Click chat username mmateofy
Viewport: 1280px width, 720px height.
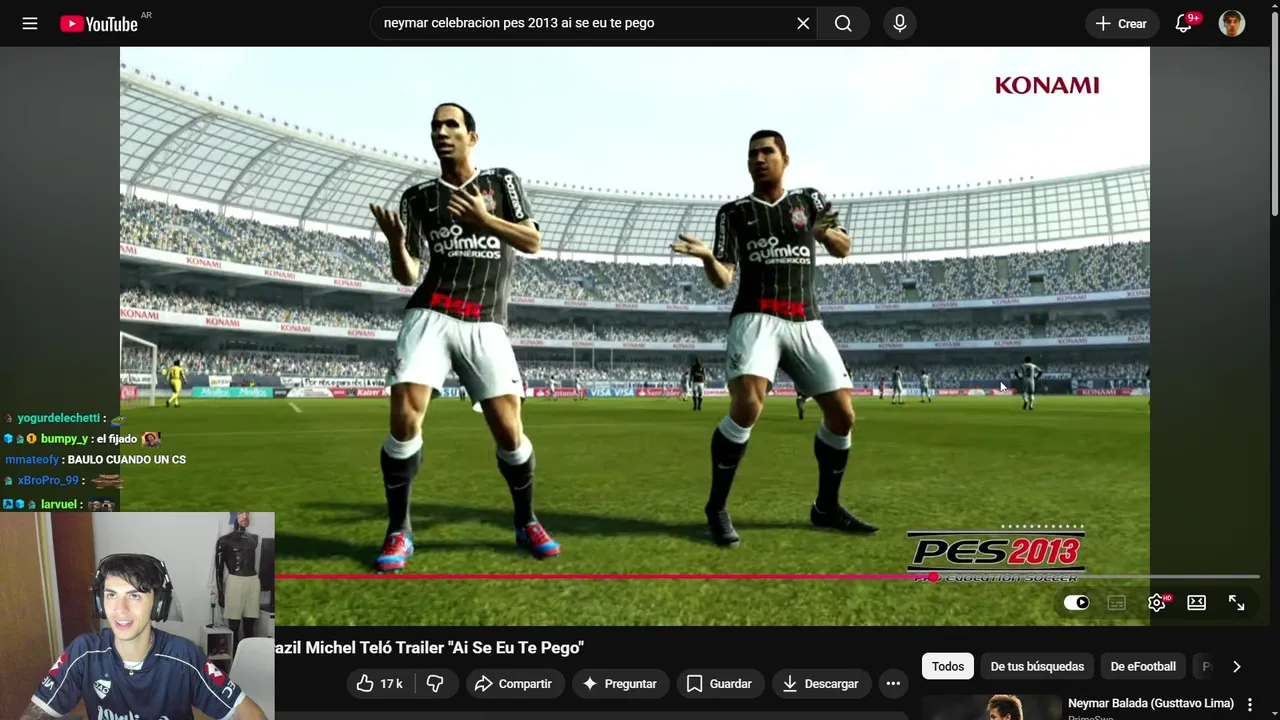(x=32, y=460)
